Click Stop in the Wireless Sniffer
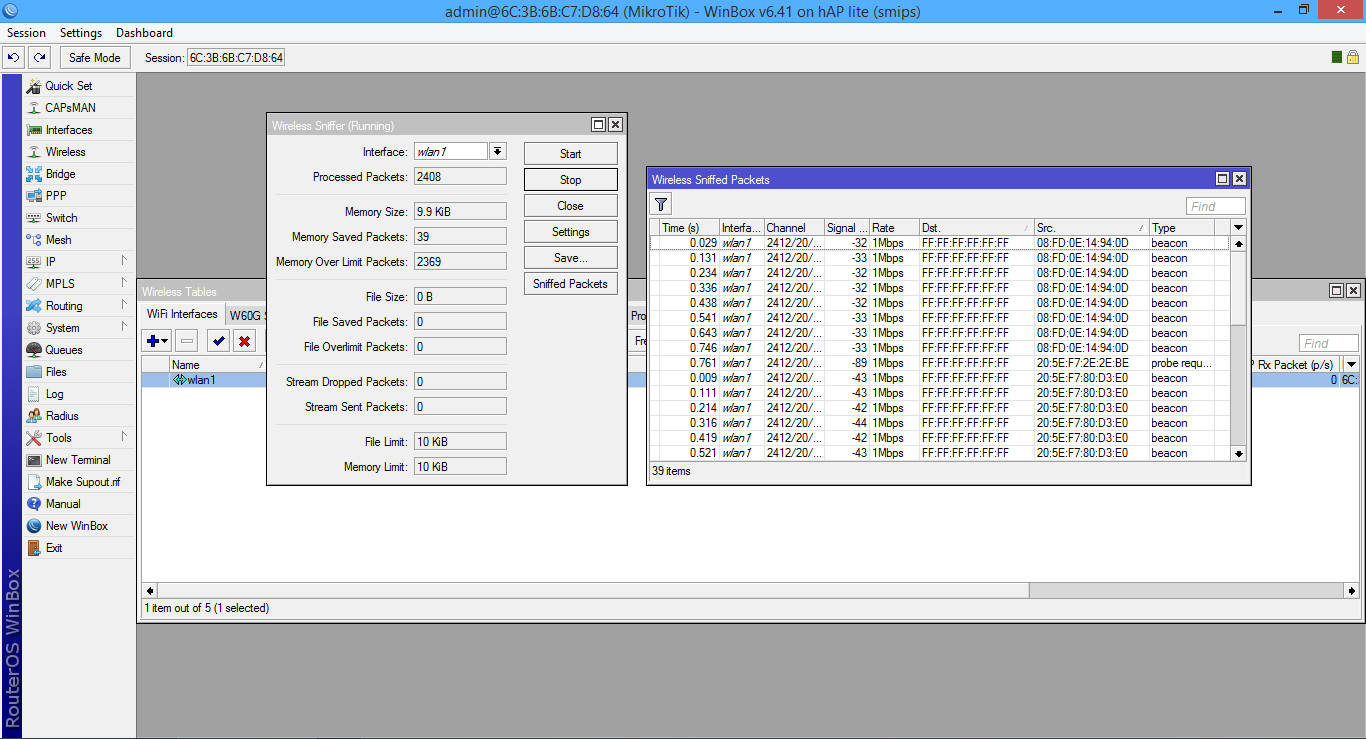Image resolution: width=1366 pixels, height=739 pixels. click(x=570, y=179)
